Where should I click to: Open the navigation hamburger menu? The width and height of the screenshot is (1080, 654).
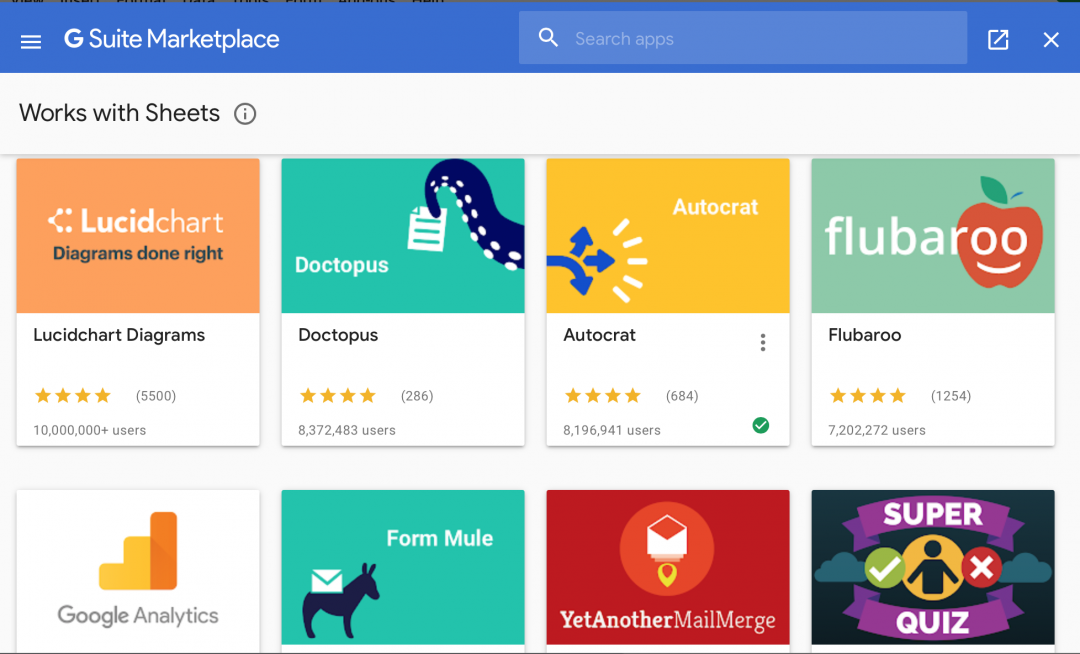point(30,41)
